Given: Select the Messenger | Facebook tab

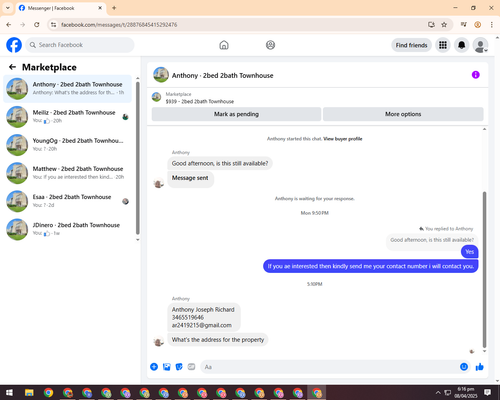Looking at the screenshot, I should (x=61, y=8).
